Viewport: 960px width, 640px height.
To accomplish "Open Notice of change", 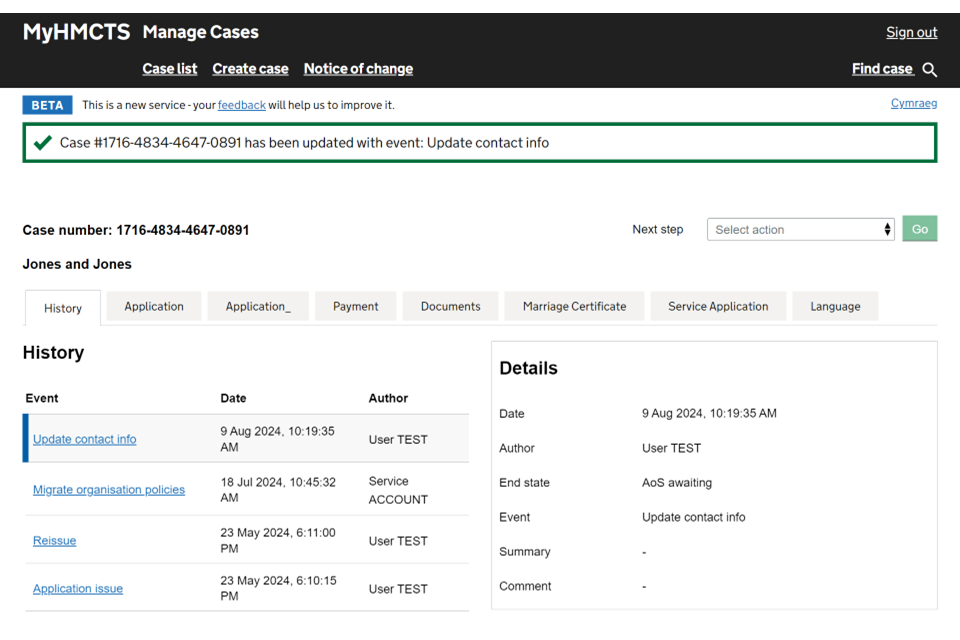I will [x=358, y=69].
